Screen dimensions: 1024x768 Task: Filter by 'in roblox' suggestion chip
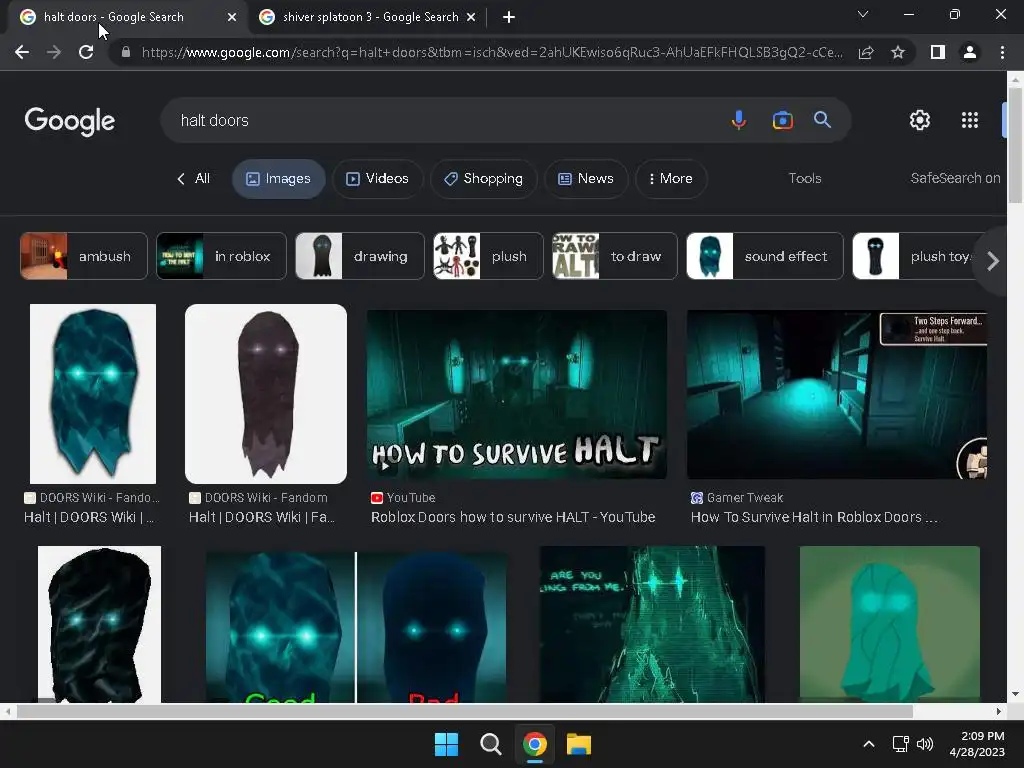pyautogui.click(x=221, y=256)
